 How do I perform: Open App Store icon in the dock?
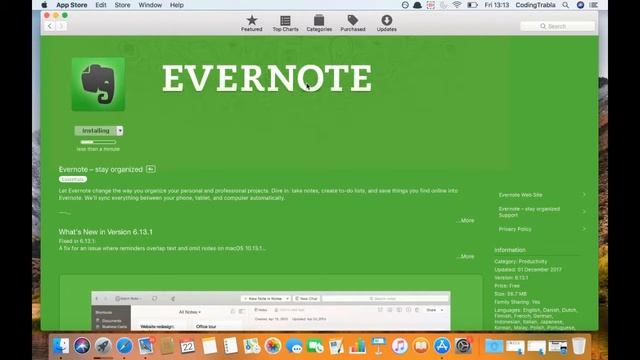442,346
